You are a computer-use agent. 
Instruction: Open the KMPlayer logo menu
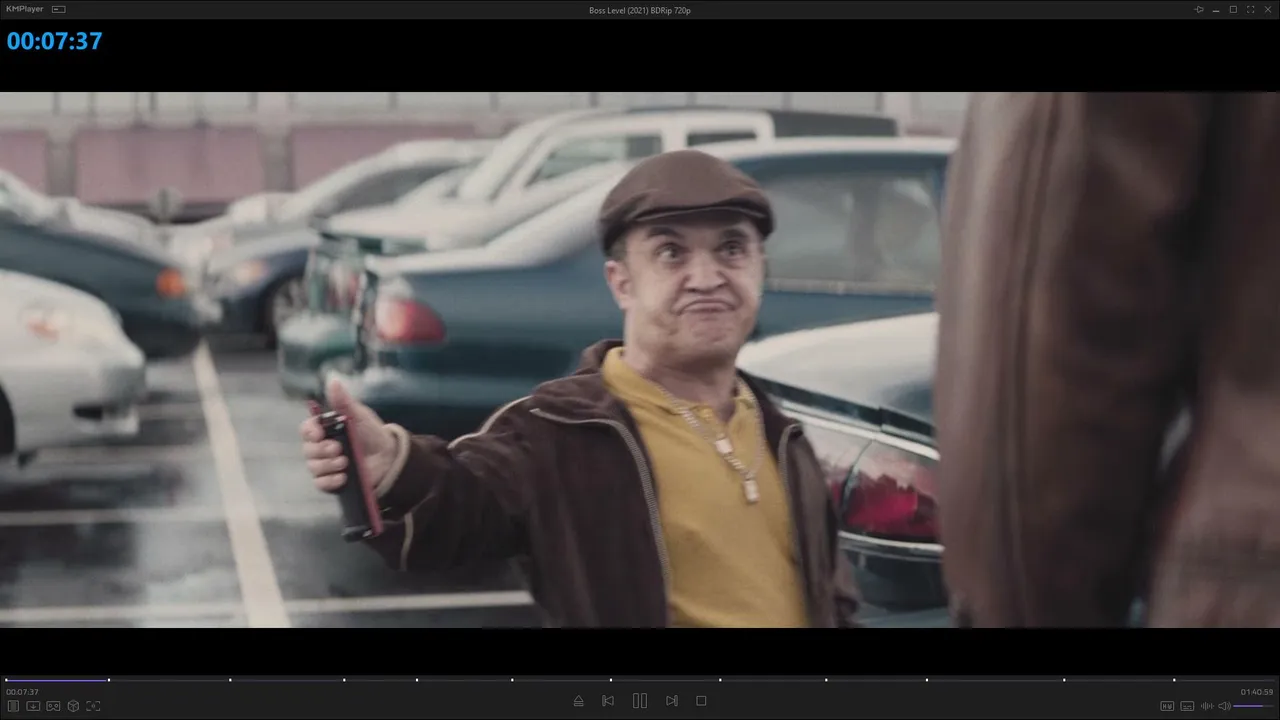point(26,10)
